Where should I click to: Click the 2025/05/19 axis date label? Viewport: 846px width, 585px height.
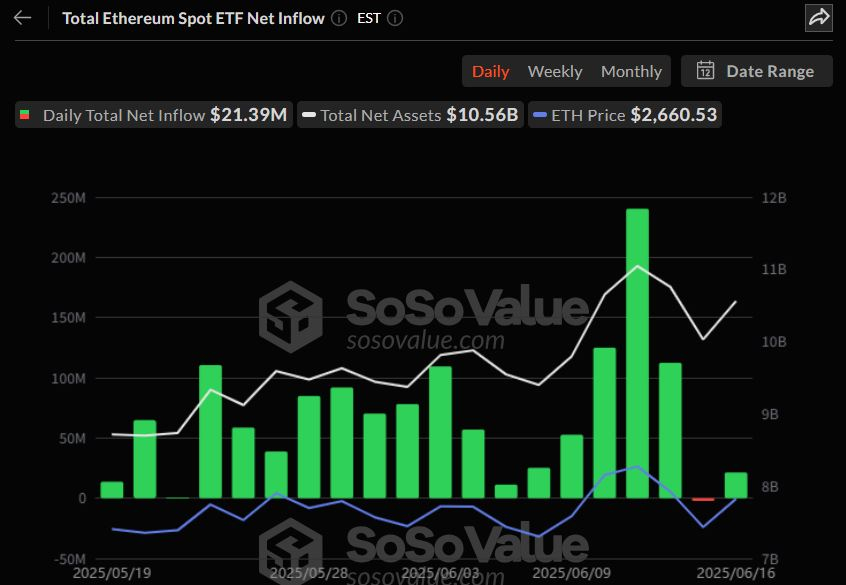(112, 573)
